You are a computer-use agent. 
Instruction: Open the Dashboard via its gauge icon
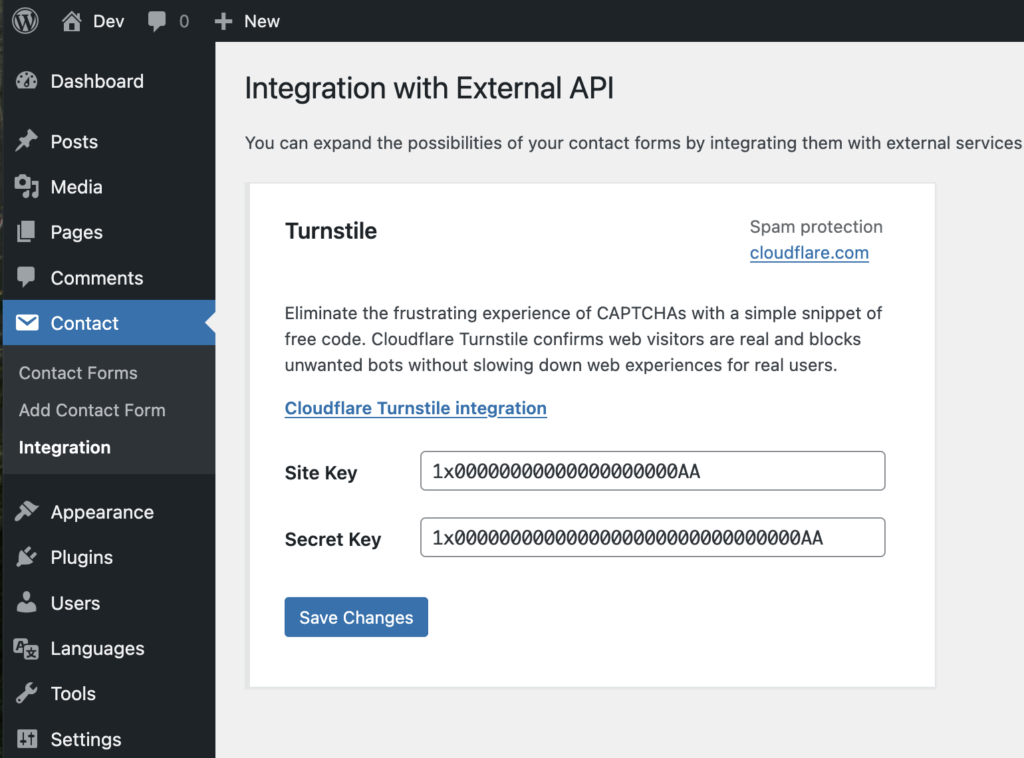[x=27, y=81]
